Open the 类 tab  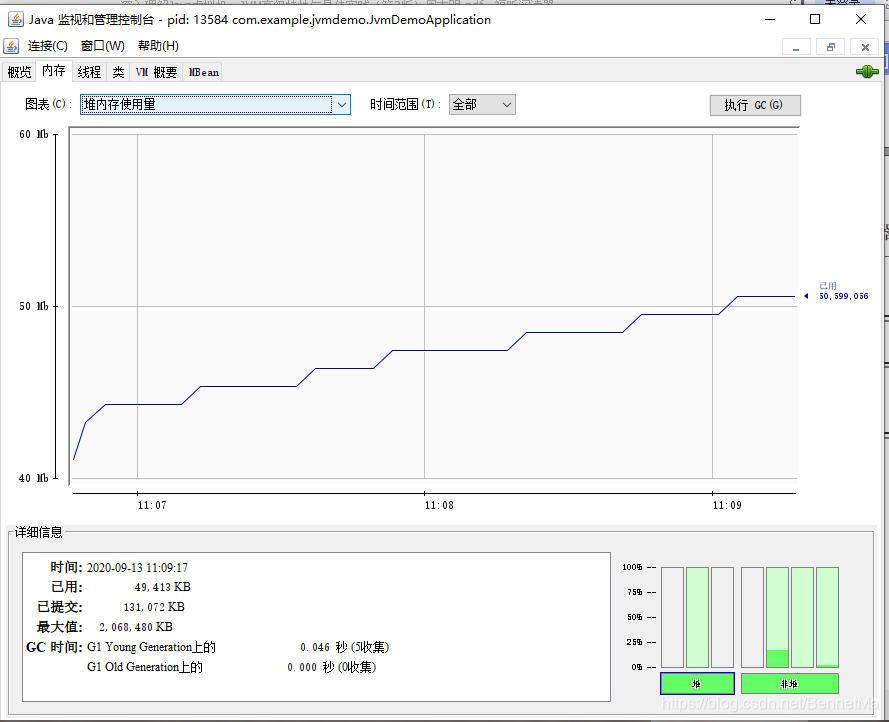[x=118, y=72]
